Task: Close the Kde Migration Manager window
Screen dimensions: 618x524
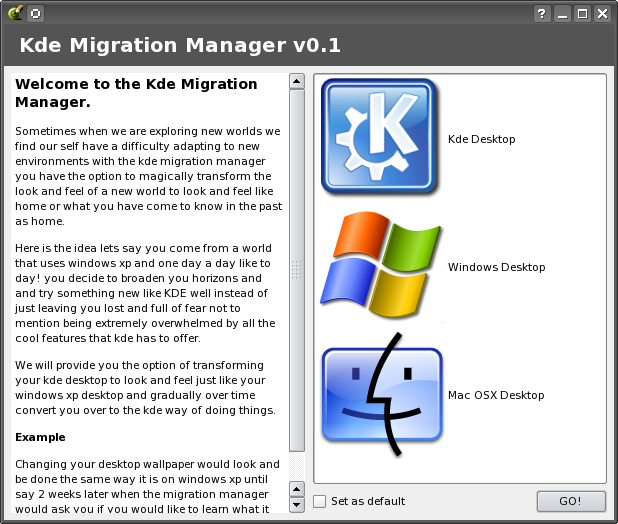Action: pos(603,14)
